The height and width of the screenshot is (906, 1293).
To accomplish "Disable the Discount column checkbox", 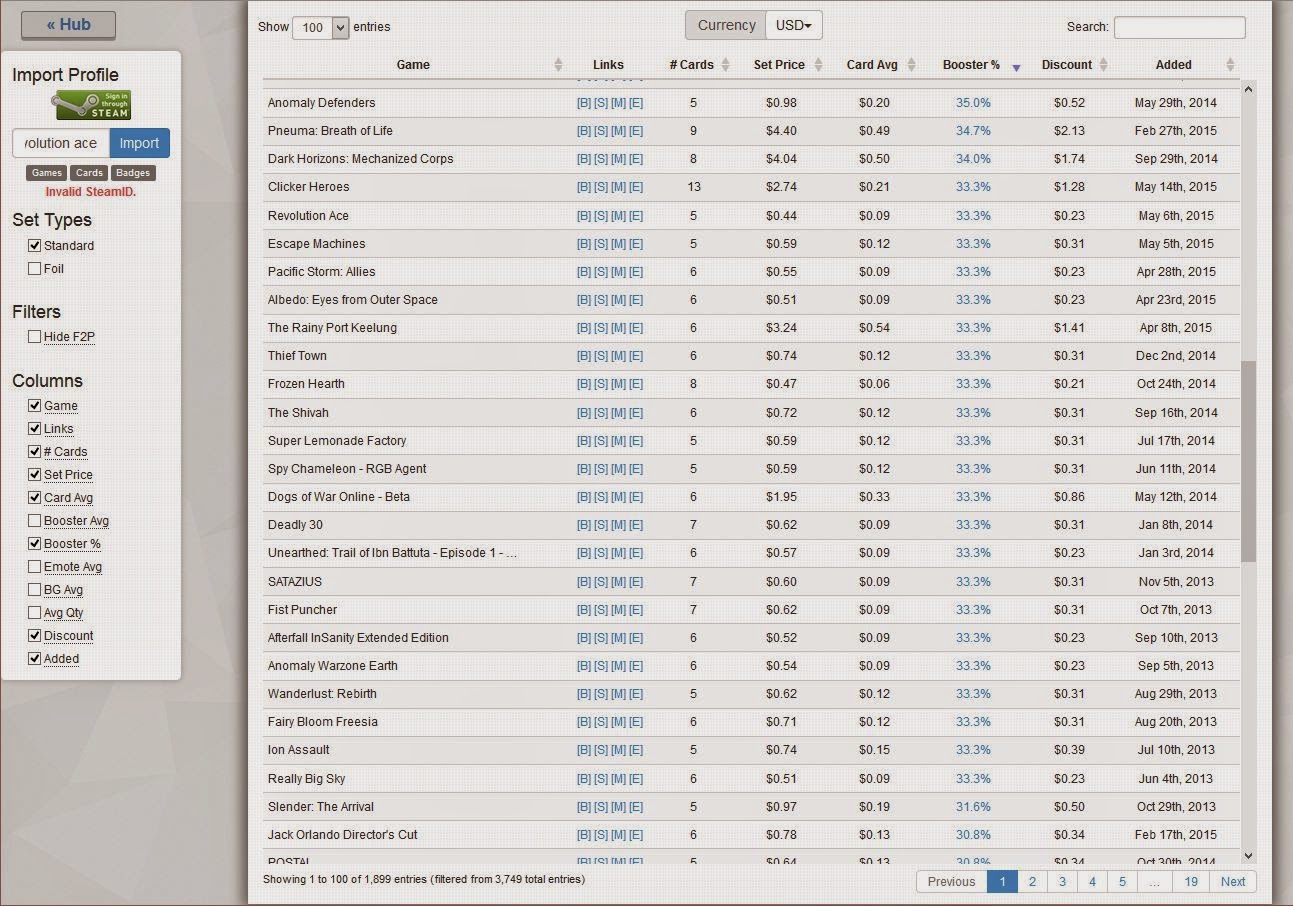I will coord(35,636).
